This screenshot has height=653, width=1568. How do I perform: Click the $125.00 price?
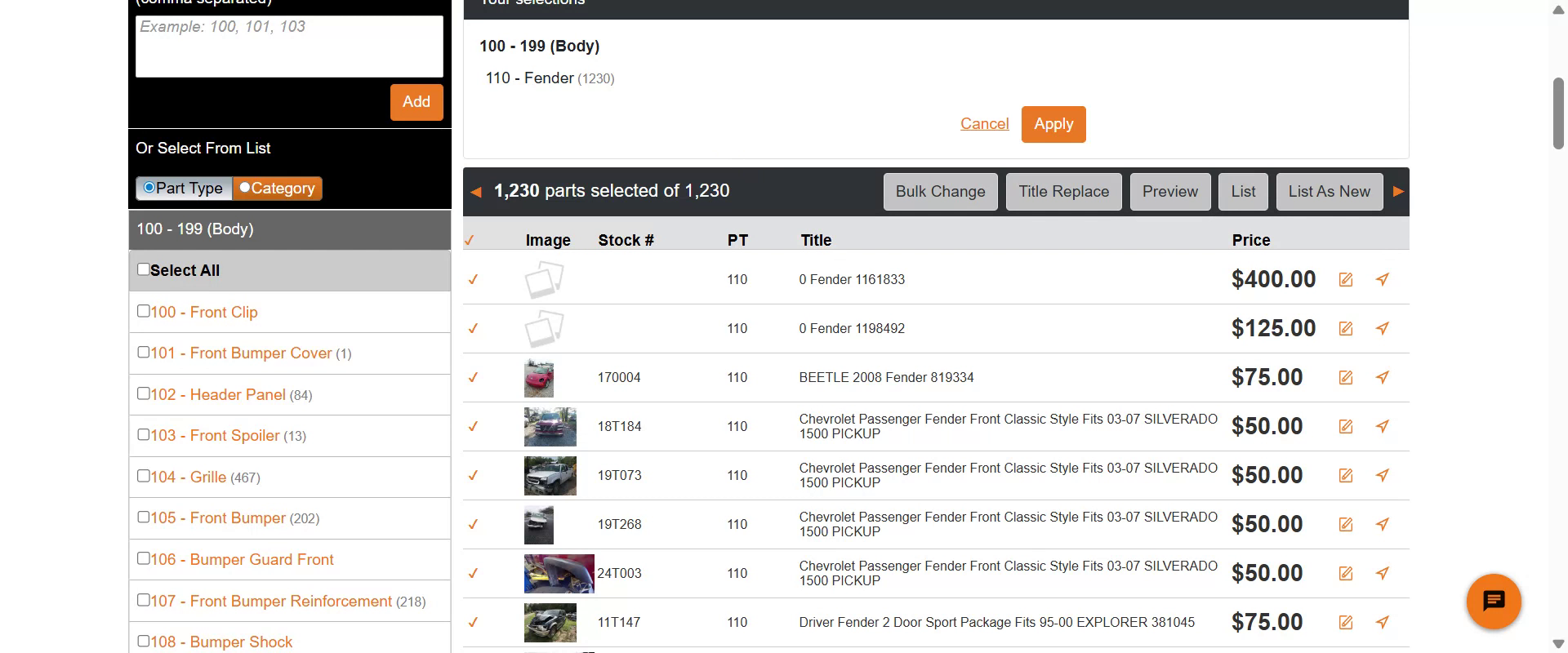point(1273,329)
